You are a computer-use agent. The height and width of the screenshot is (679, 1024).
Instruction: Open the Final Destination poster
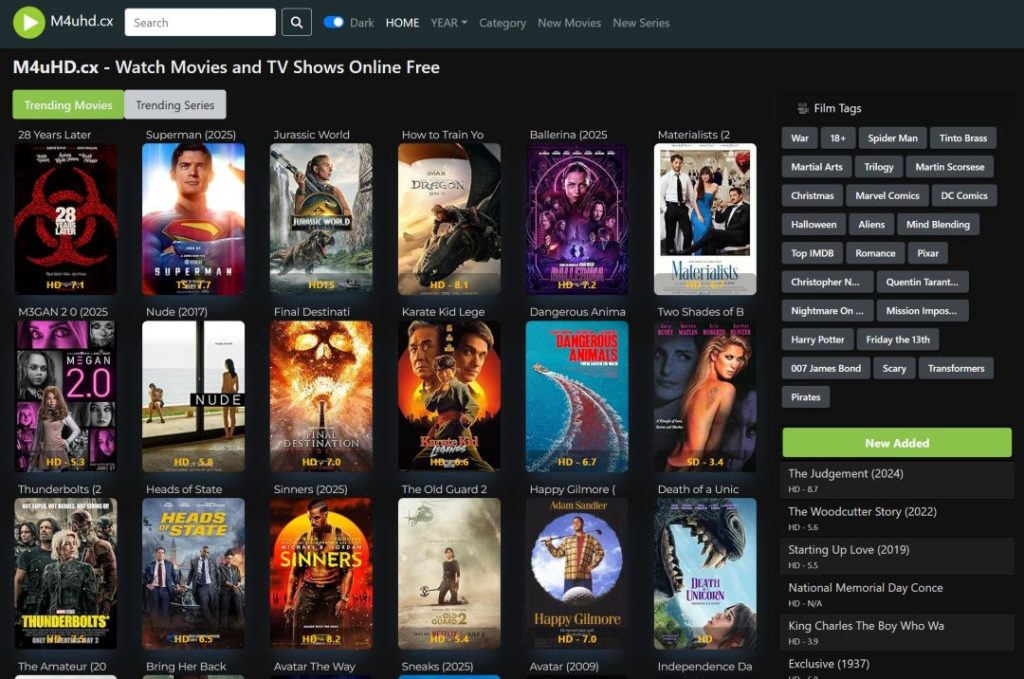point(321,396)
